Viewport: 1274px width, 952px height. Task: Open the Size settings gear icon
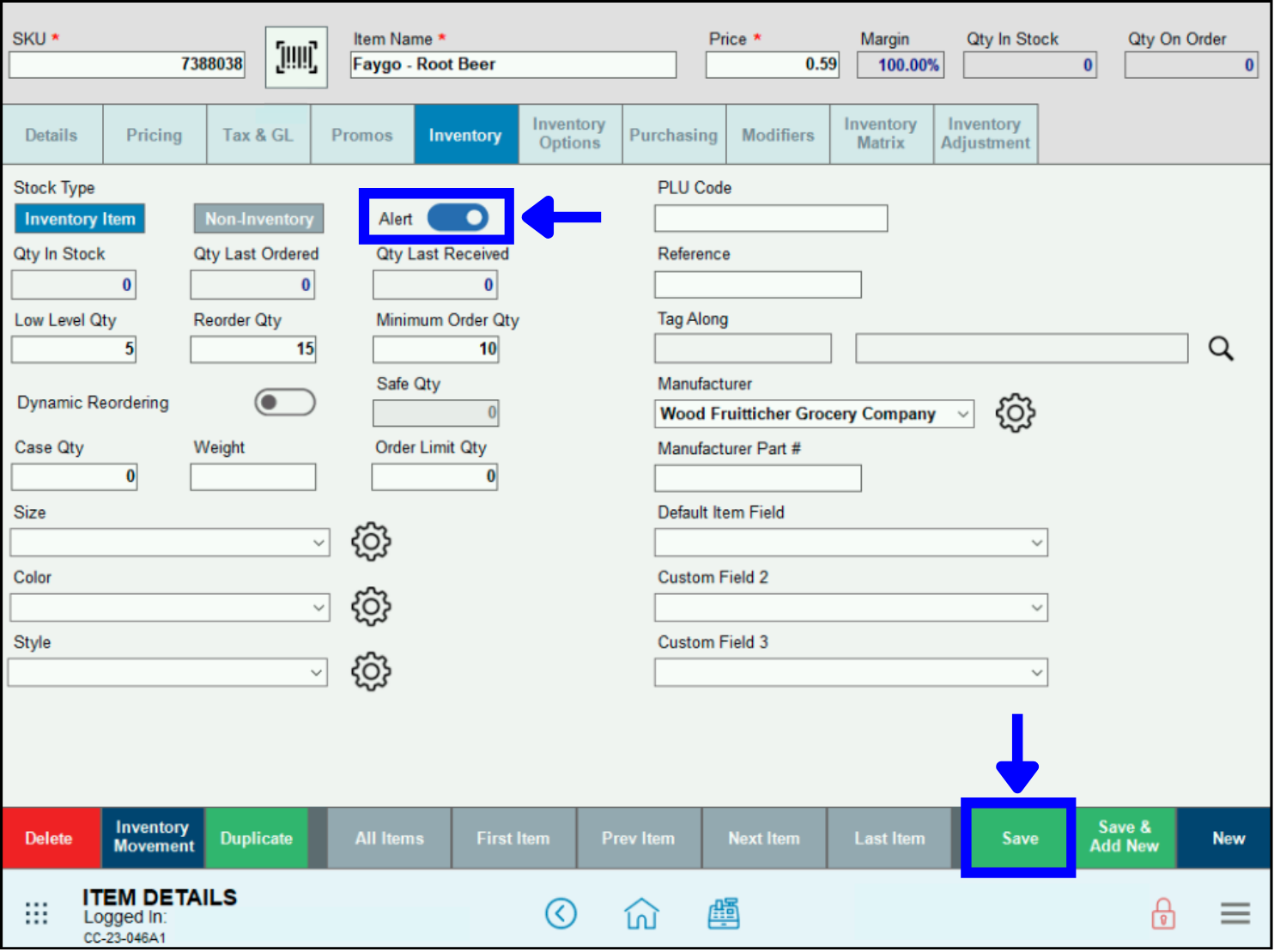[x=370, y=542]
